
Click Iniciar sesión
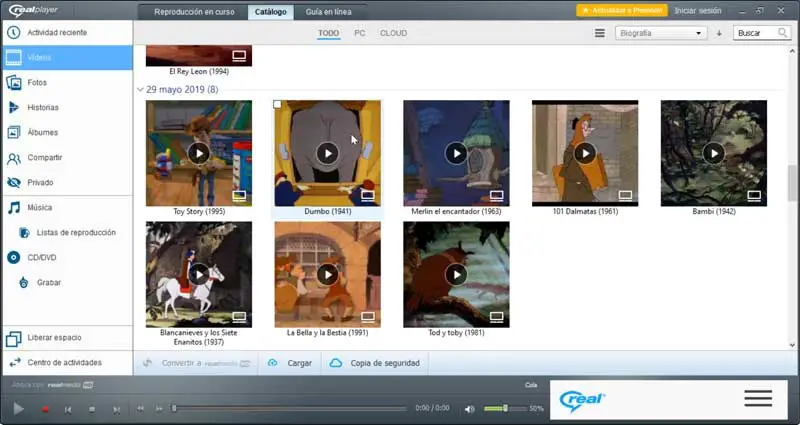(697, 11)
